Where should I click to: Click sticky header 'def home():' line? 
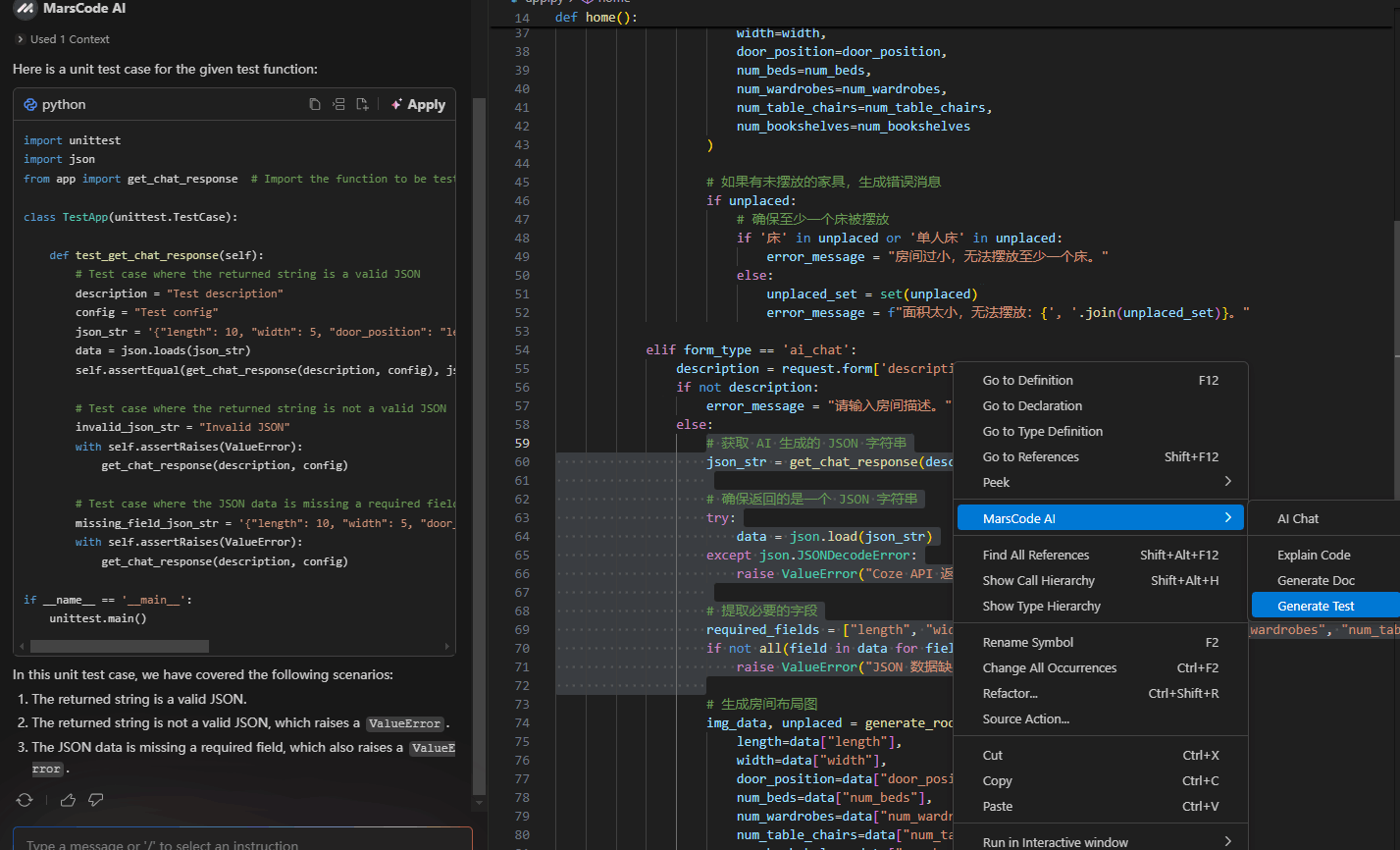click(596, 18)
